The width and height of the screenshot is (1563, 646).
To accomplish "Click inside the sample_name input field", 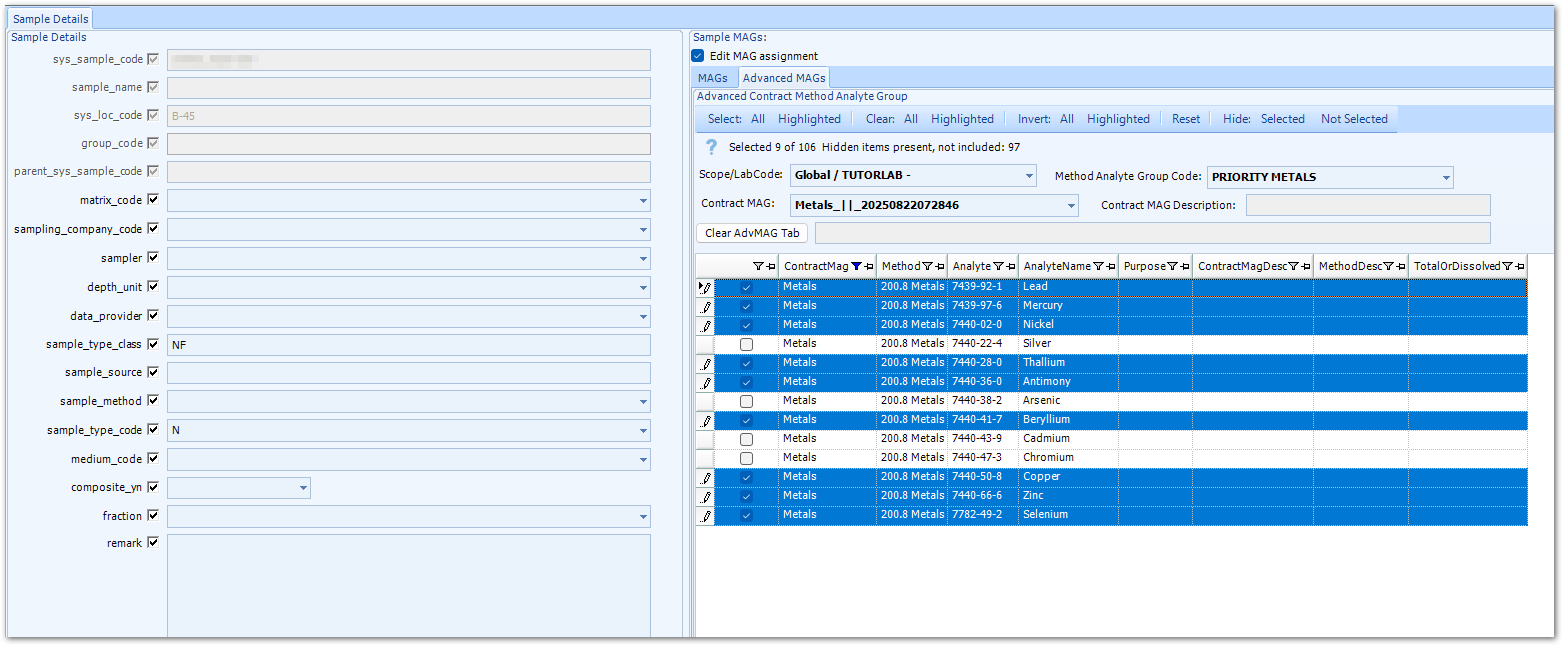I will click(410, 87).
